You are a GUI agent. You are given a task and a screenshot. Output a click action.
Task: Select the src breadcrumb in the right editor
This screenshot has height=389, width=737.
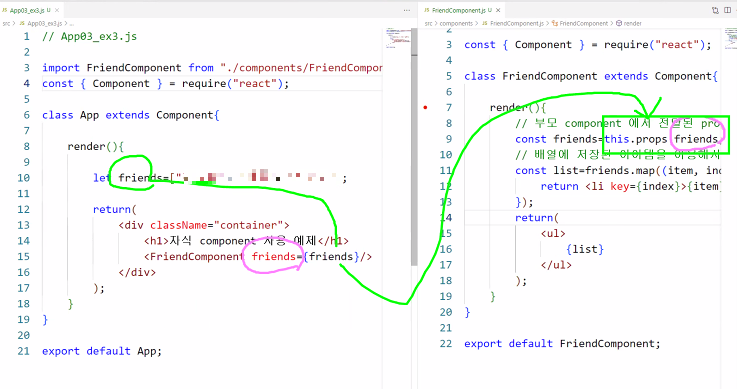pyautogui.click(x=428, y=23)
